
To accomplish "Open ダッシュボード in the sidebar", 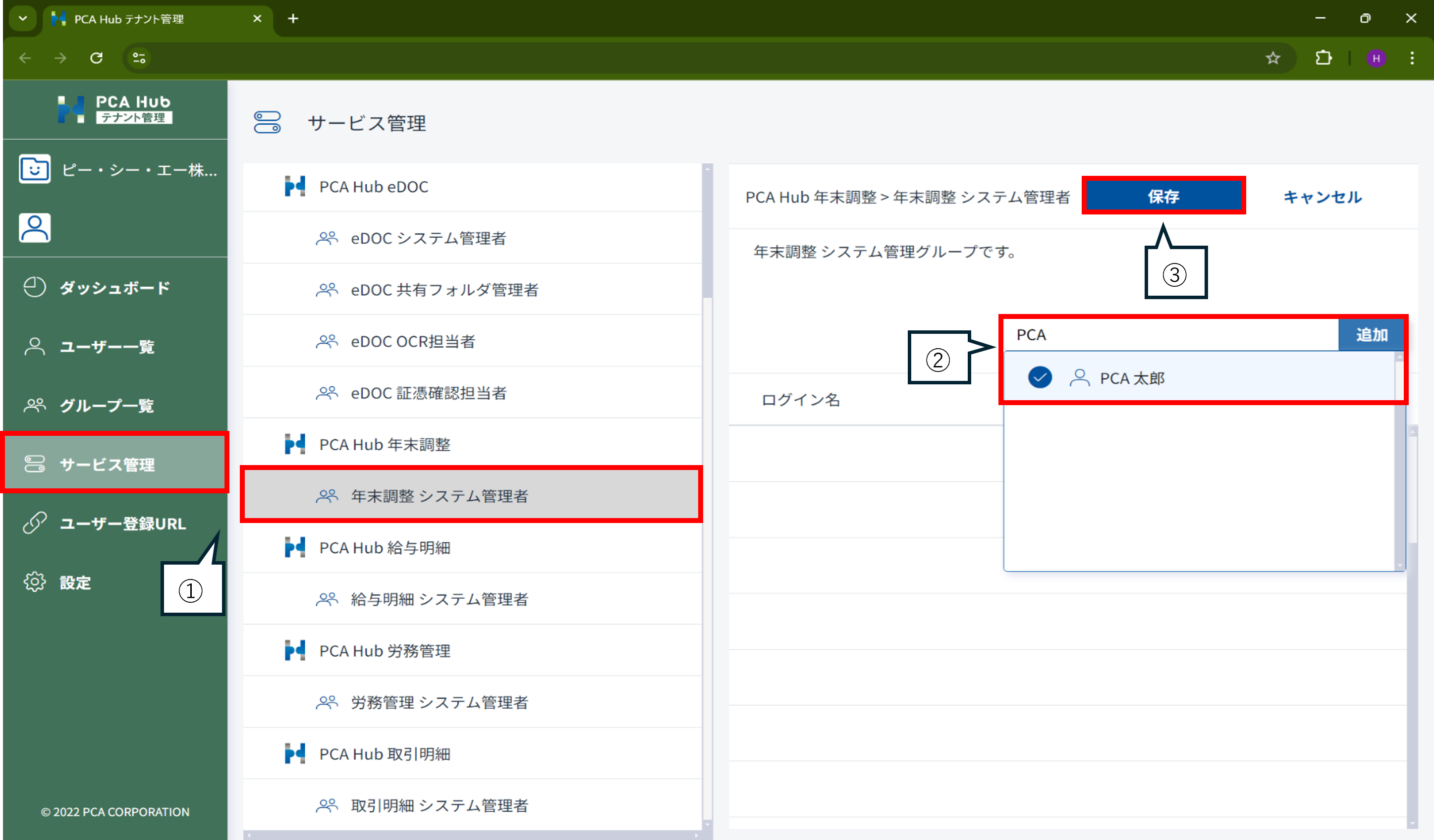I will [x=115, y=287].
